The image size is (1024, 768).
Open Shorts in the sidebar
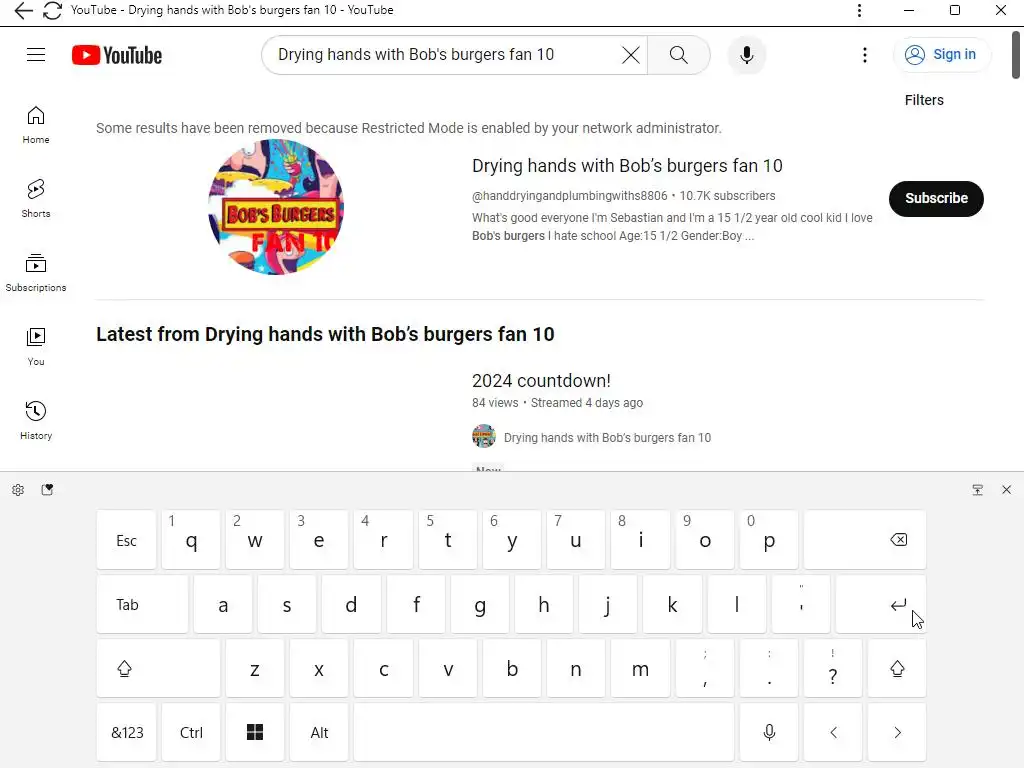tap(36, 199)
